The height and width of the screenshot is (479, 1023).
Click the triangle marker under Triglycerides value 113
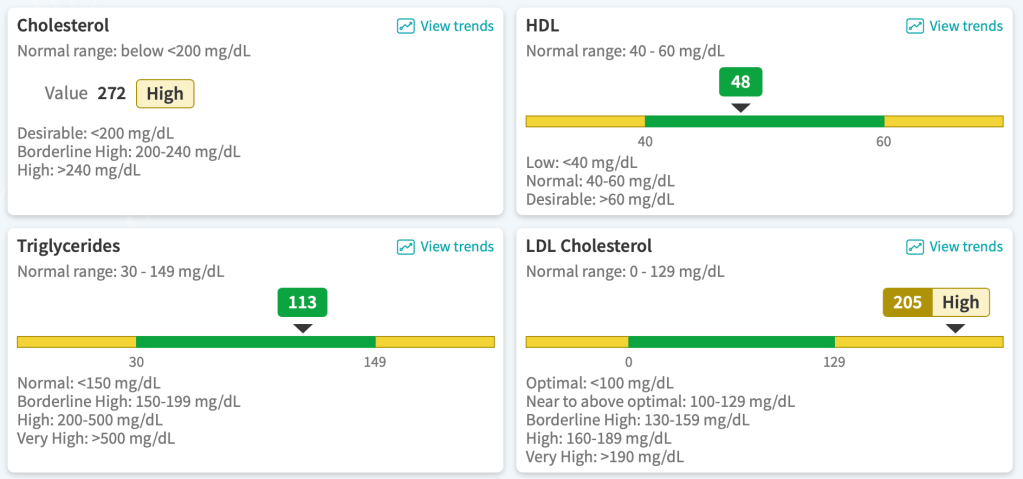click(303, 328)
